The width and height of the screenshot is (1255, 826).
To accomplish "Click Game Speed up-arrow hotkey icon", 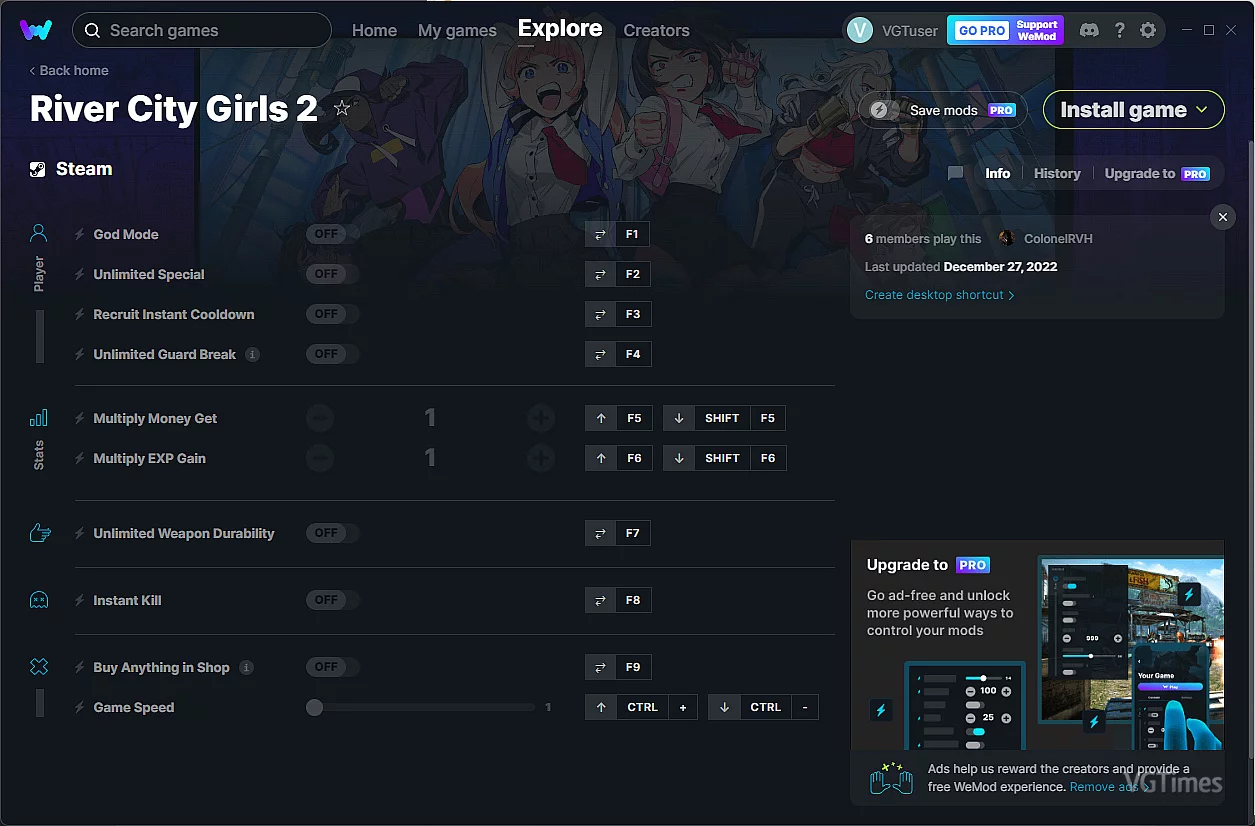I will point(600,707).
